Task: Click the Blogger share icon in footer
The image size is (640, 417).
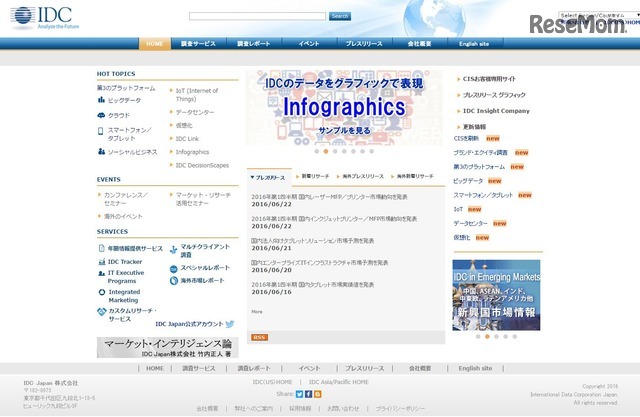Action: (x=318, y=394)
